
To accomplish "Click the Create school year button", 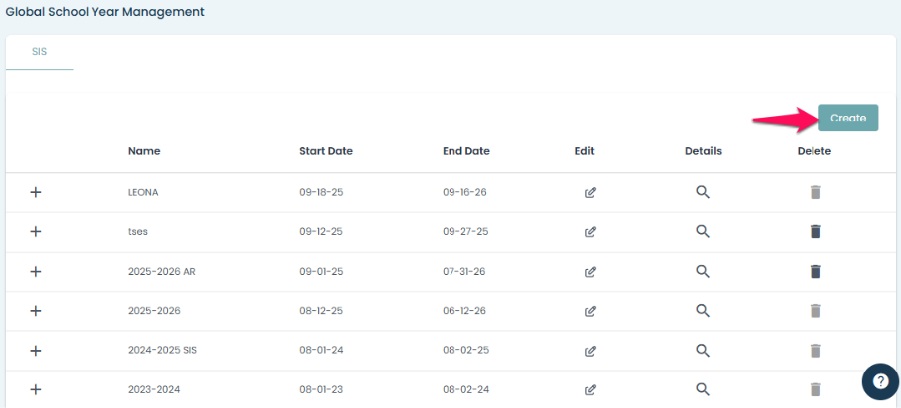I will click(847, 118).
